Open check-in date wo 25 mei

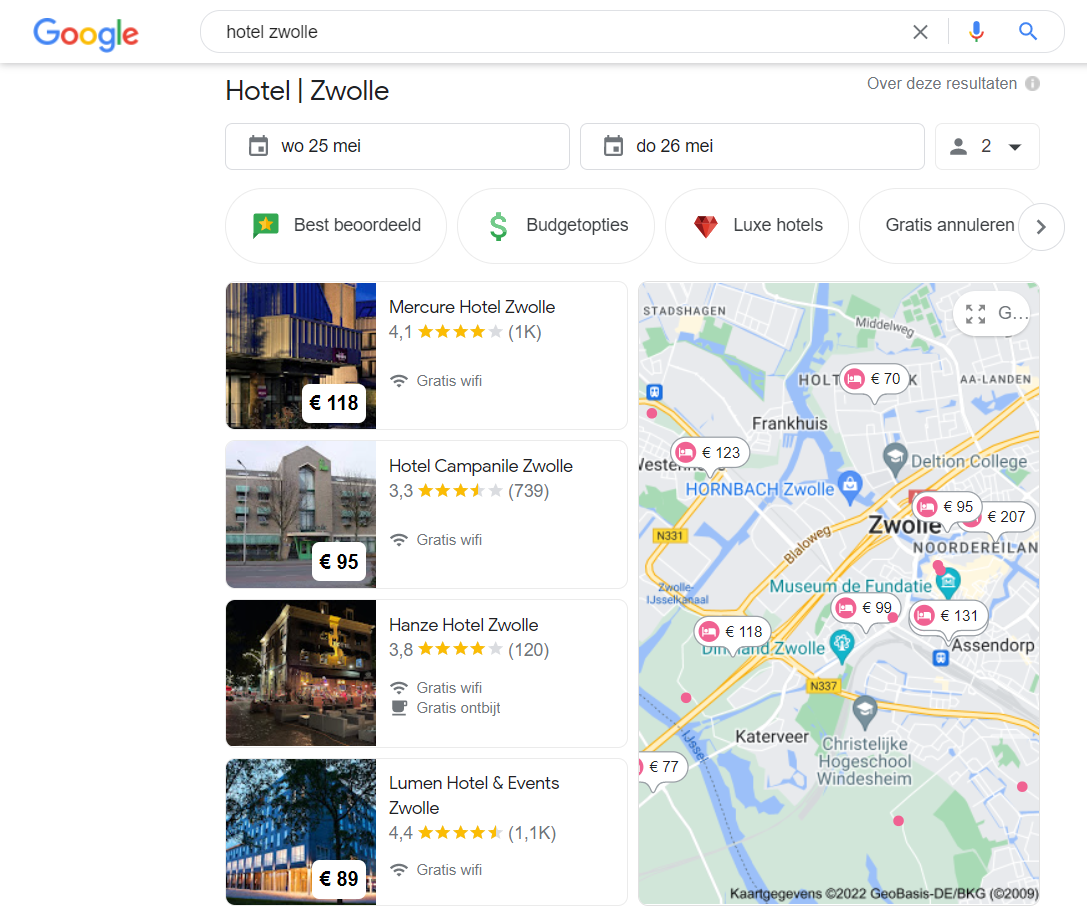tap(397, 146)
